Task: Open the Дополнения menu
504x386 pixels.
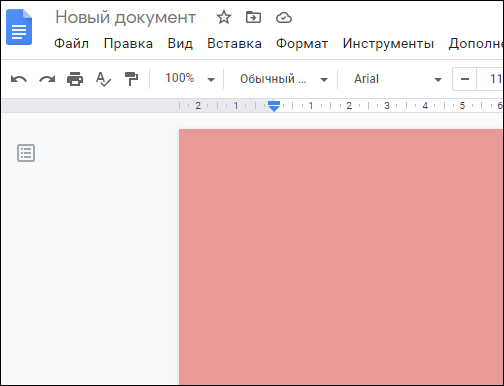Action: click(476, 44)
